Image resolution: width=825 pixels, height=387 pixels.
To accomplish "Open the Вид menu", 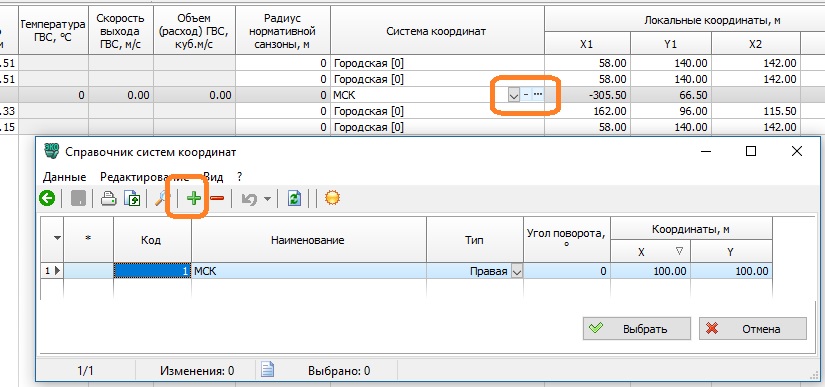I will point(214,177).
